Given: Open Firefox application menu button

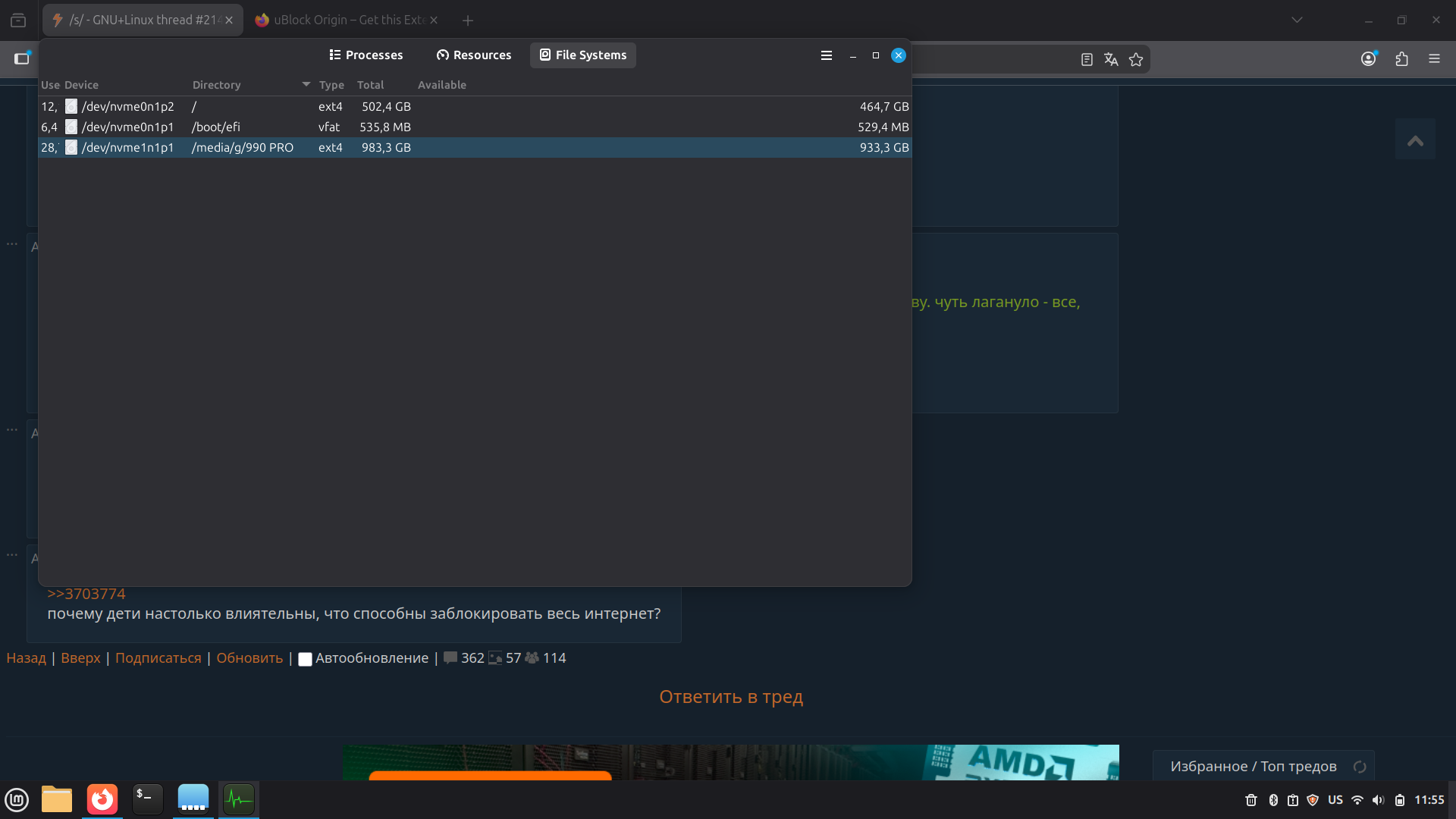Looking at the screenshot, I should pyautogui.click(x=1434, y=58).
